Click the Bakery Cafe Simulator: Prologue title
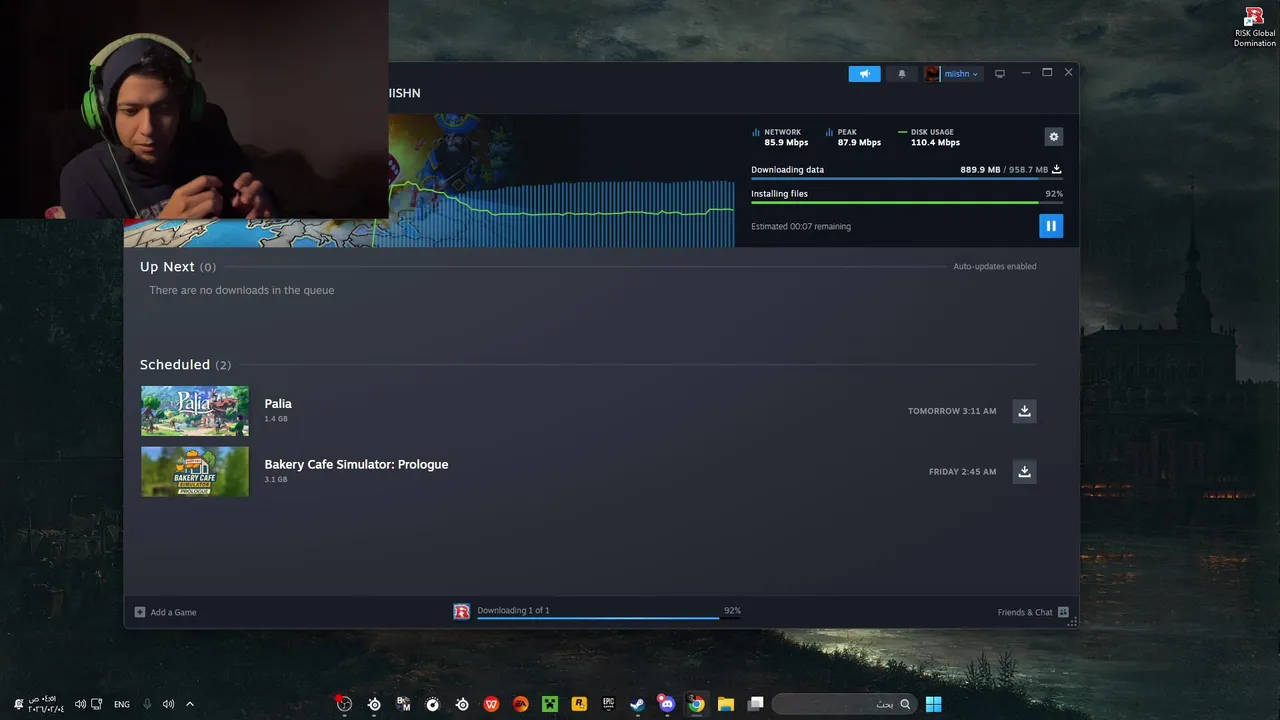Image resolution: width=1280 pixels, height=720 pixels. click(356, 464)
